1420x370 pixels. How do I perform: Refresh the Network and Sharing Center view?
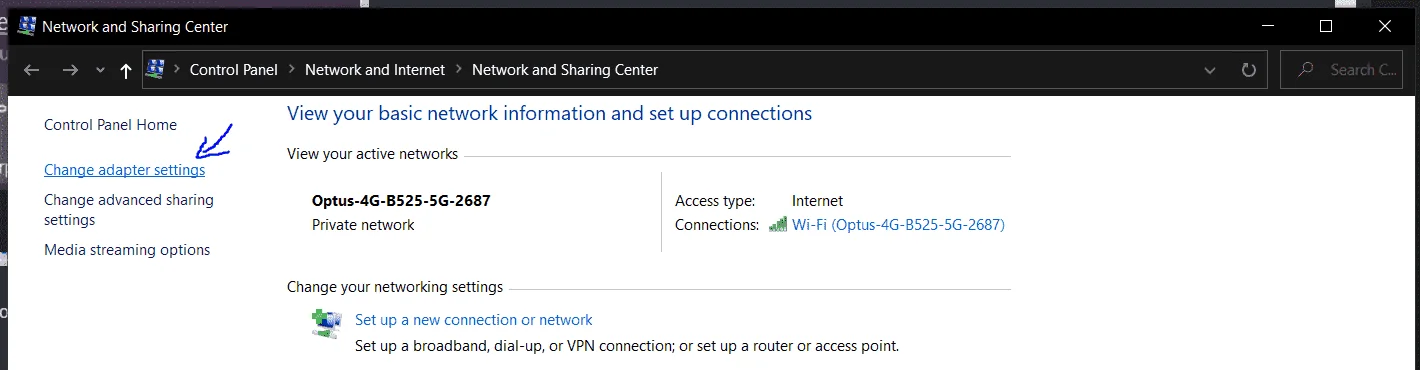[x=1248, y=70]
